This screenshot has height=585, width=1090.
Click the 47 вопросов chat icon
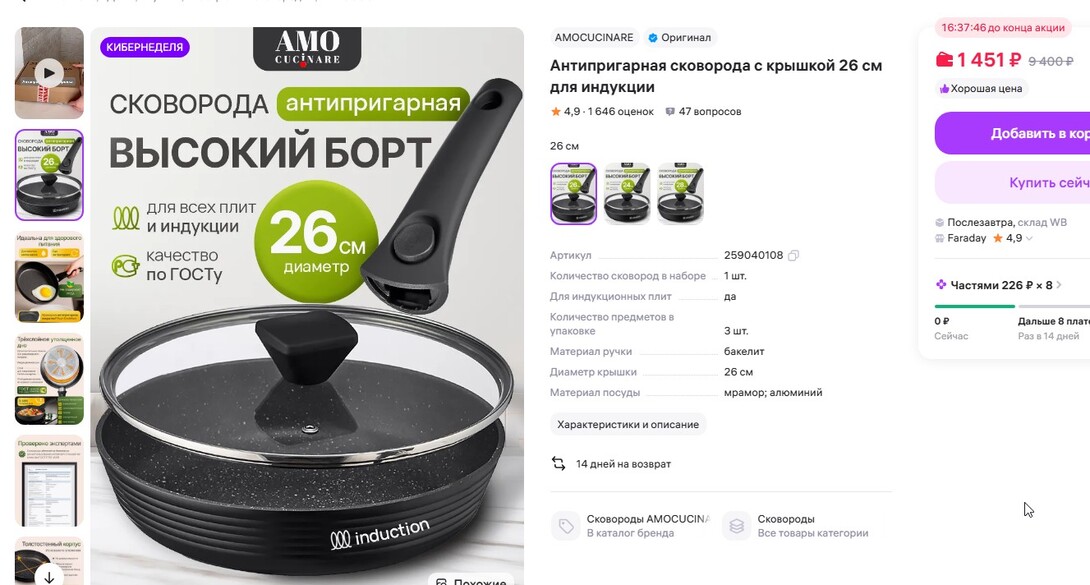(x=670, y=111)
